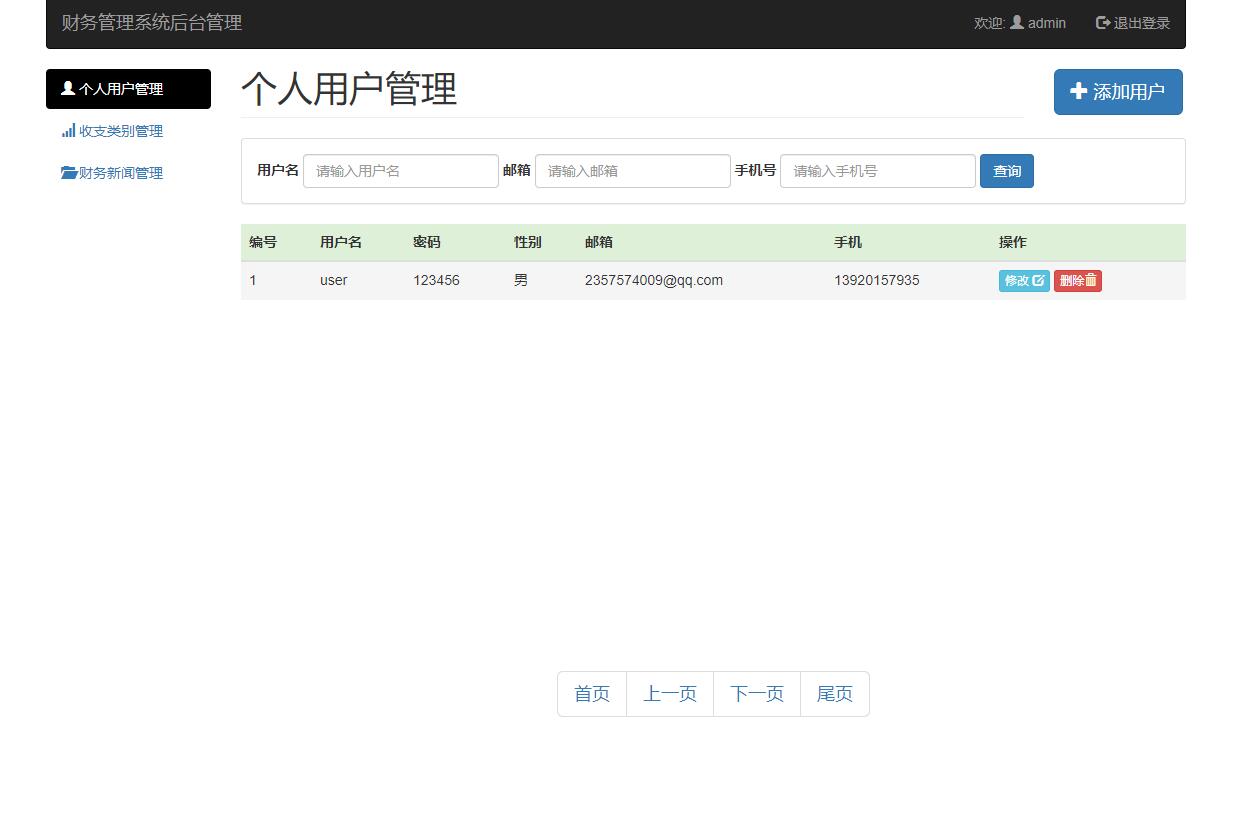Select the bar-chart icon beside 收支类别管理

pos(68,130)
